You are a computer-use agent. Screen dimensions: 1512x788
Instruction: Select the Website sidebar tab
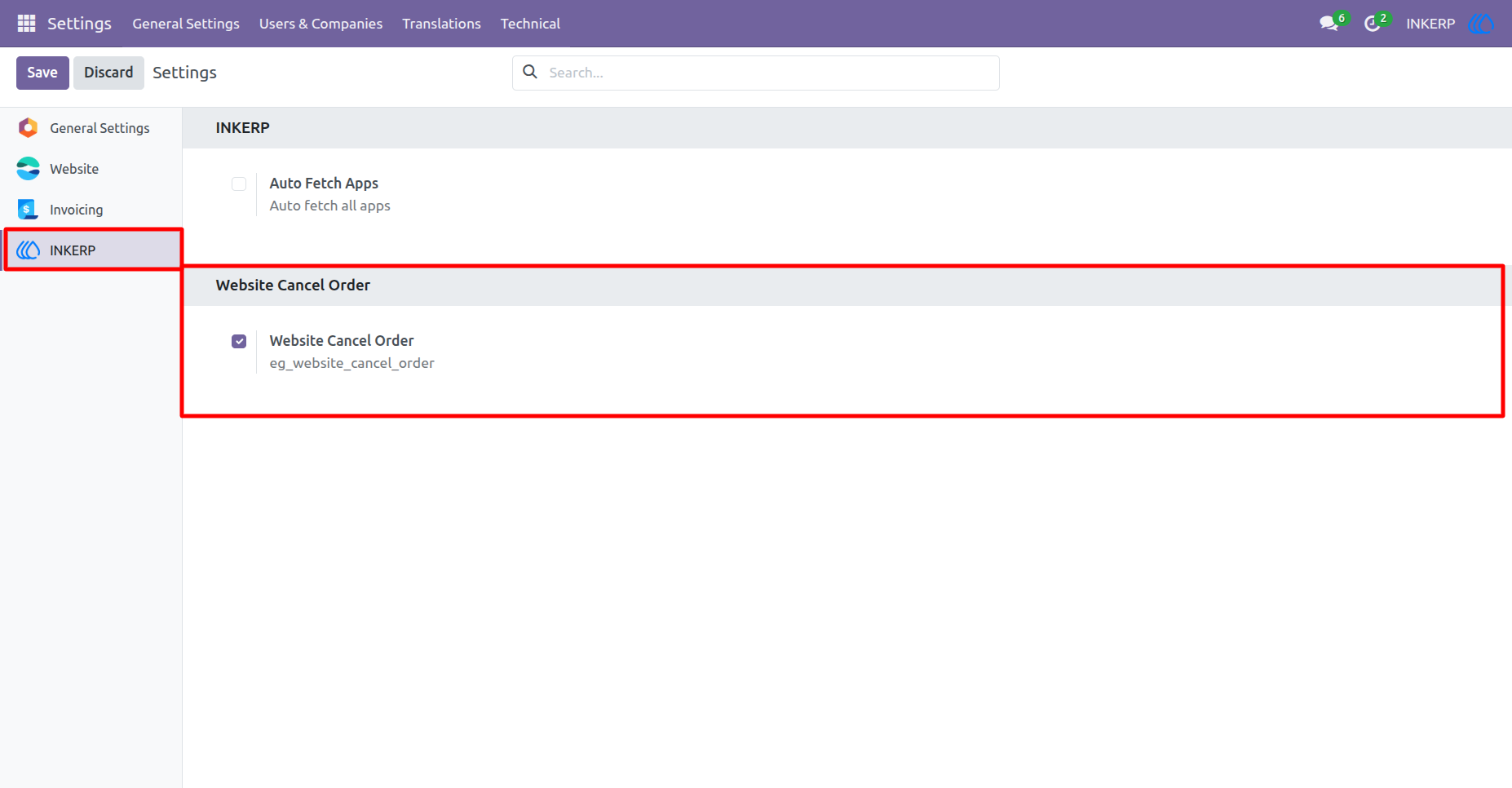pyautogui.click(x=91, y=169)
